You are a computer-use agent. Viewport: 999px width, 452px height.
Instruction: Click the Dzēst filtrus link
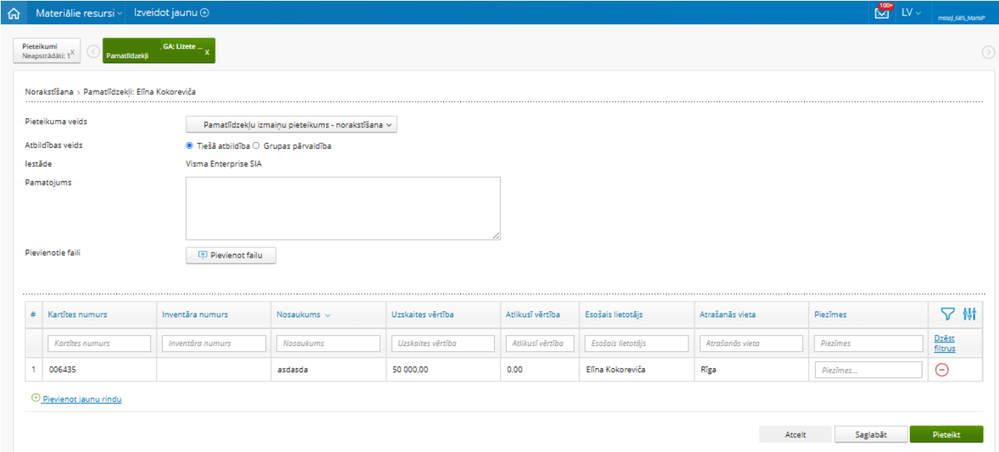[x=945, y=344]
